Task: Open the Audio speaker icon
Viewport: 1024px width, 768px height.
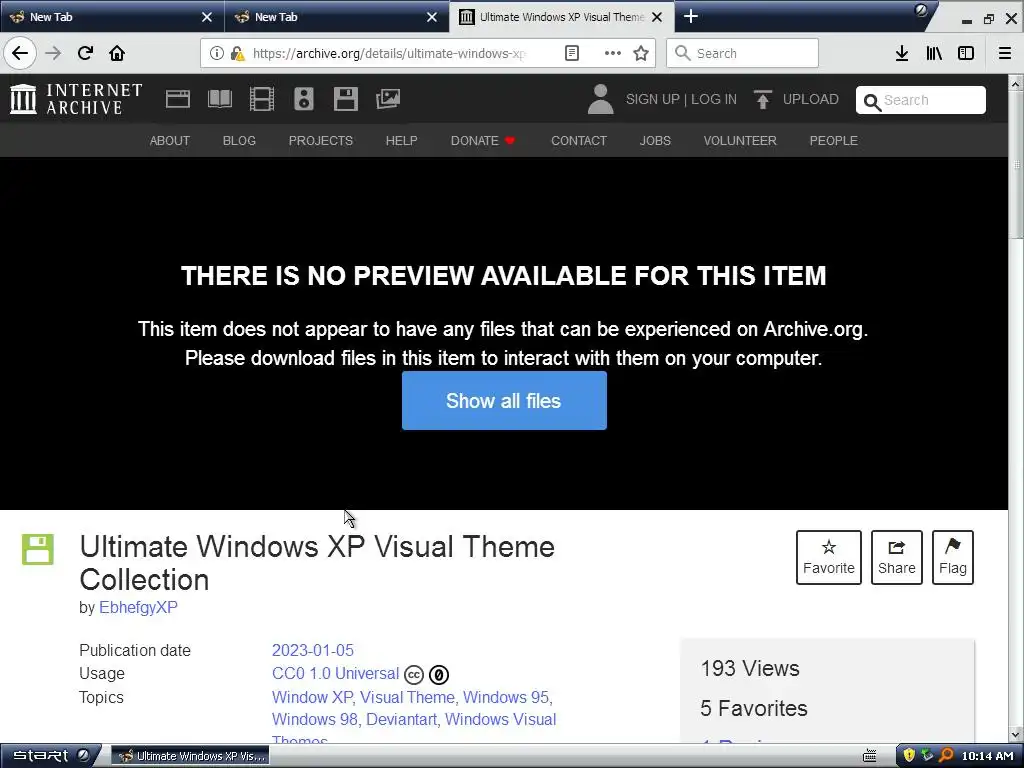Action: tap(304, 99)
